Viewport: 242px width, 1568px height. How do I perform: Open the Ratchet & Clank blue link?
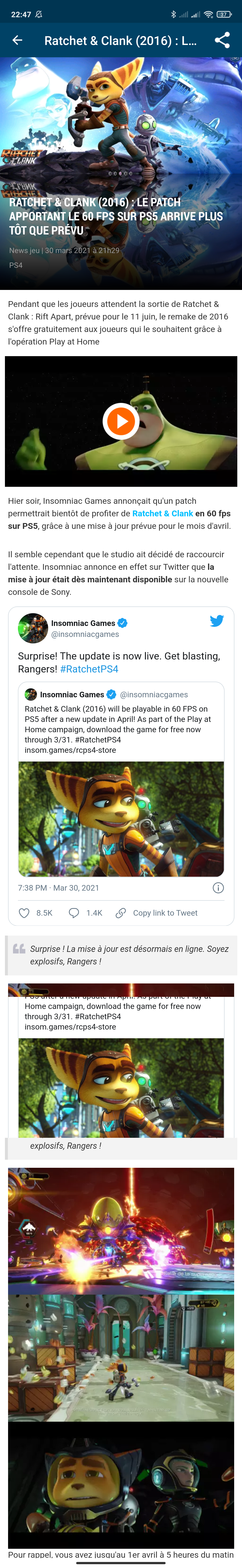click(162, 513)
